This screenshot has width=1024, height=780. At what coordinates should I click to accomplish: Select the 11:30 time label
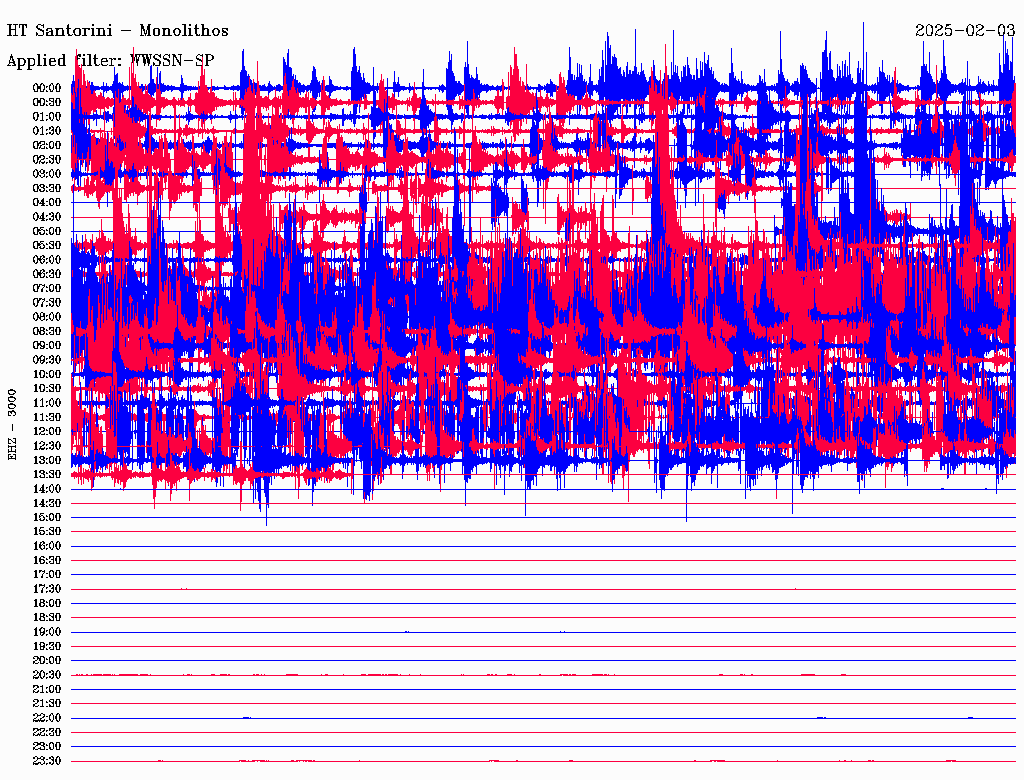pos(47,417)
